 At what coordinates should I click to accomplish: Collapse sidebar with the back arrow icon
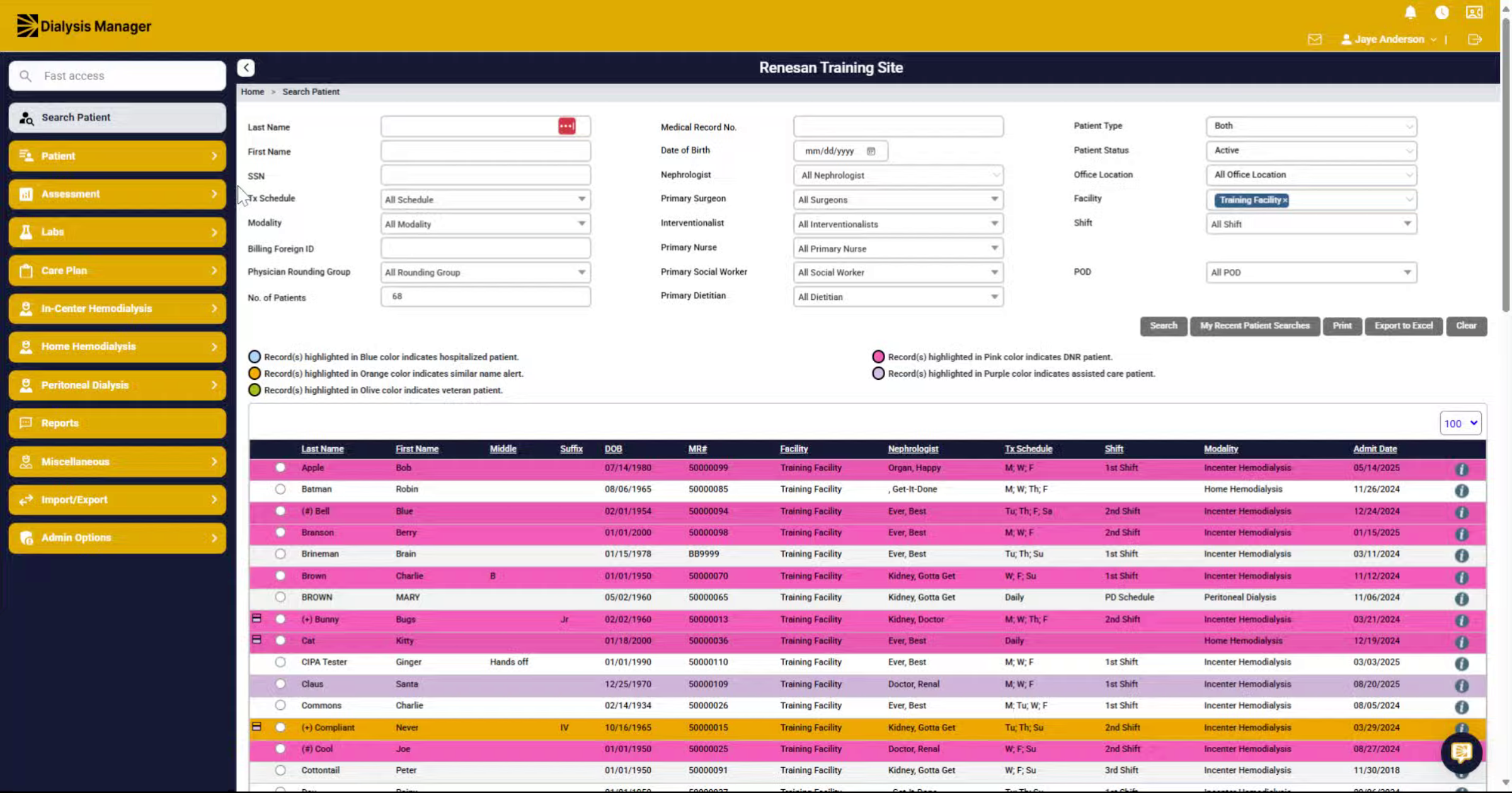tap(246, 67)
